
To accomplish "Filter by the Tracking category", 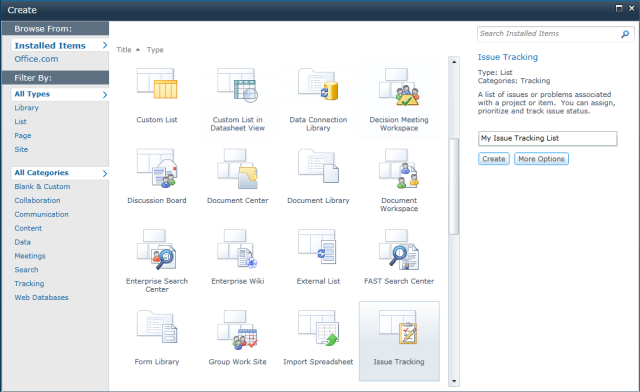I will click(29, 283).
